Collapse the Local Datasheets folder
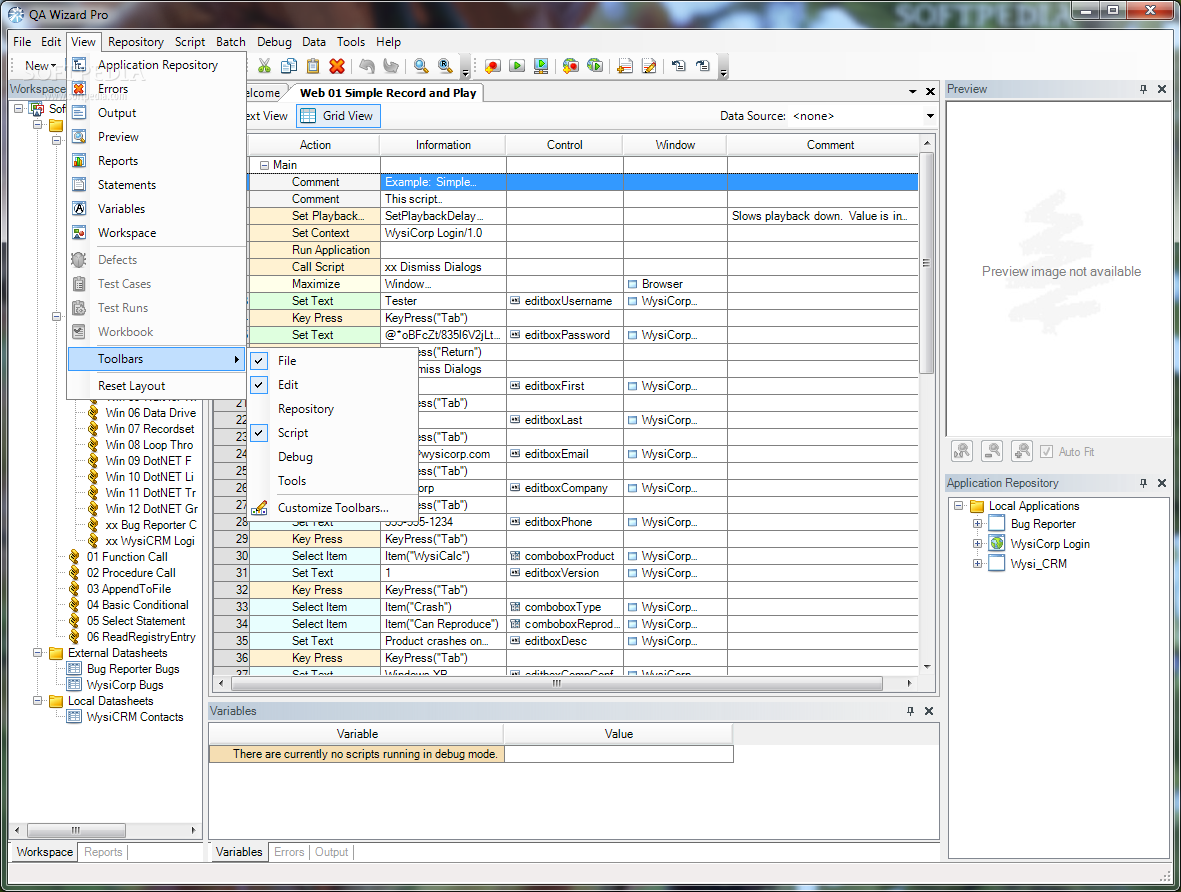 click(37, 701)
